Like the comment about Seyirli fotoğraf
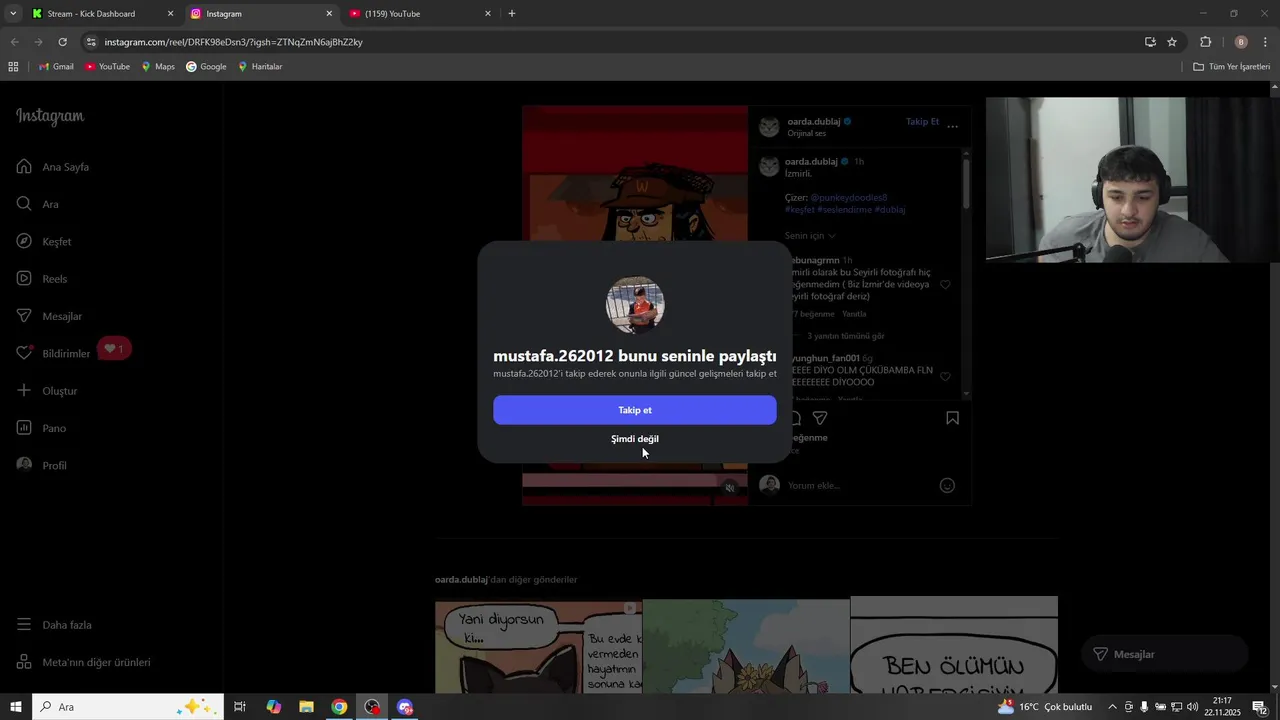The image size is (1280, 720). pos(945,285)
